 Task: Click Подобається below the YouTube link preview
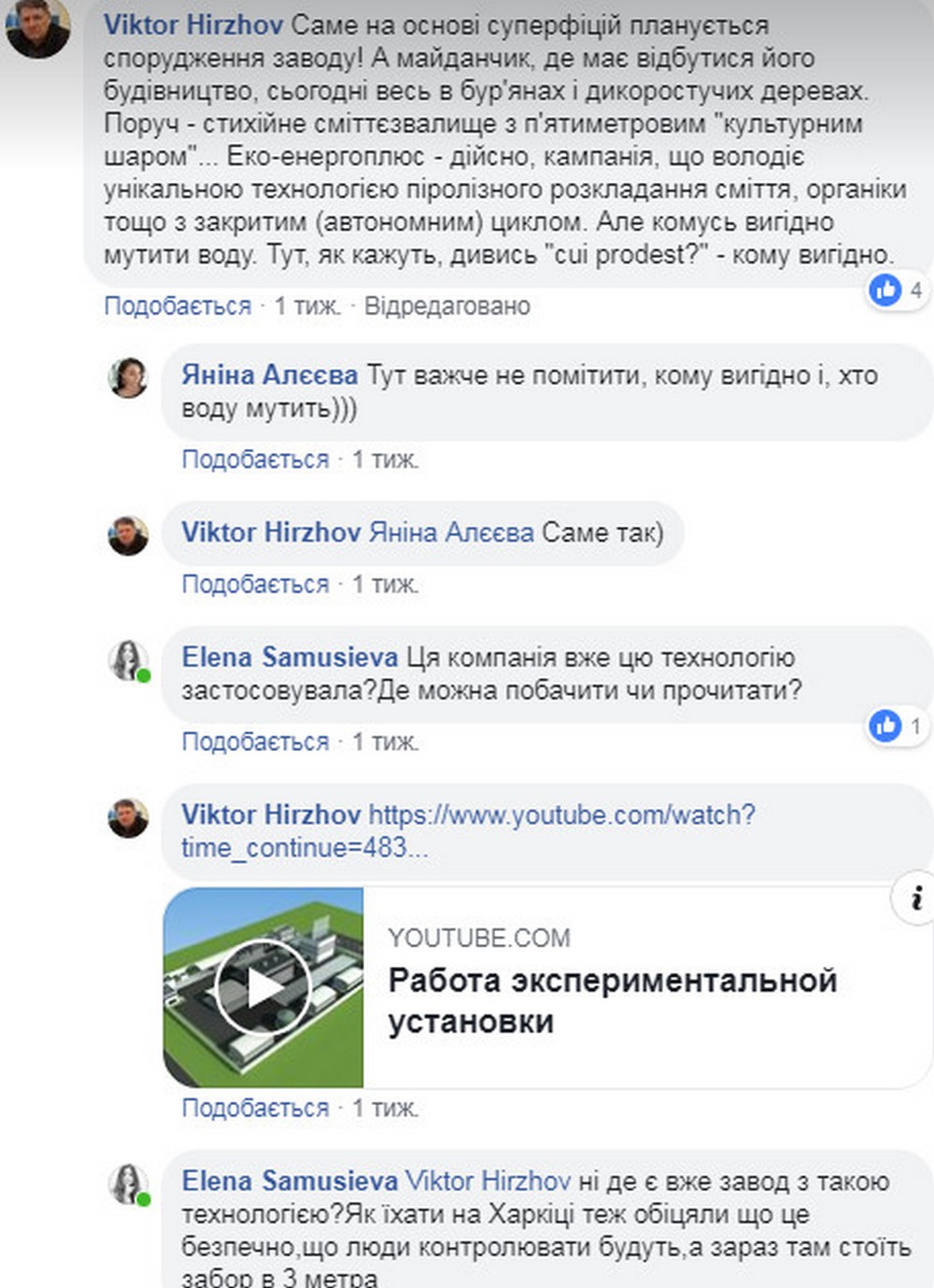(255, 1108)
